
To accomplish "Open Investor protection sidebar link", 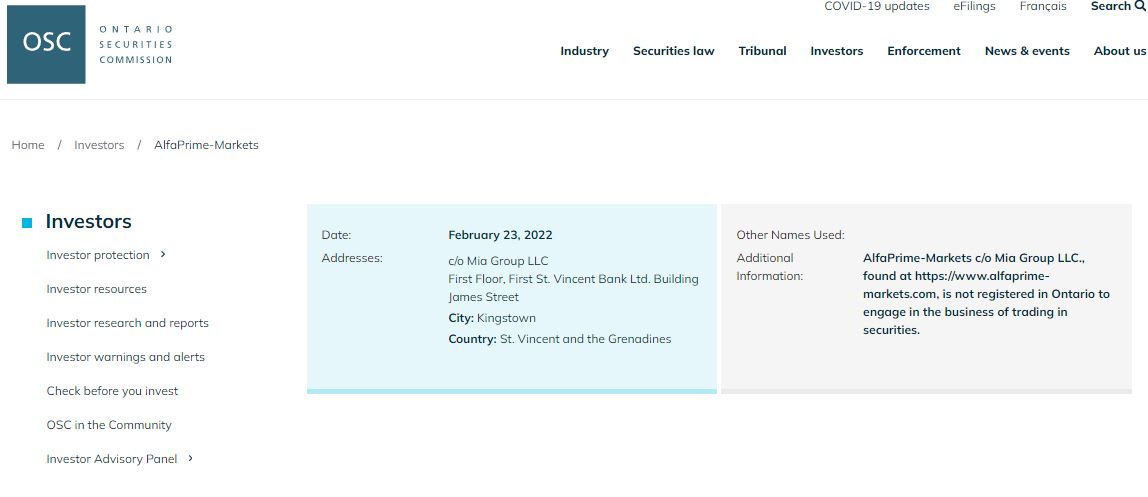I will click(x=98, y=255).
